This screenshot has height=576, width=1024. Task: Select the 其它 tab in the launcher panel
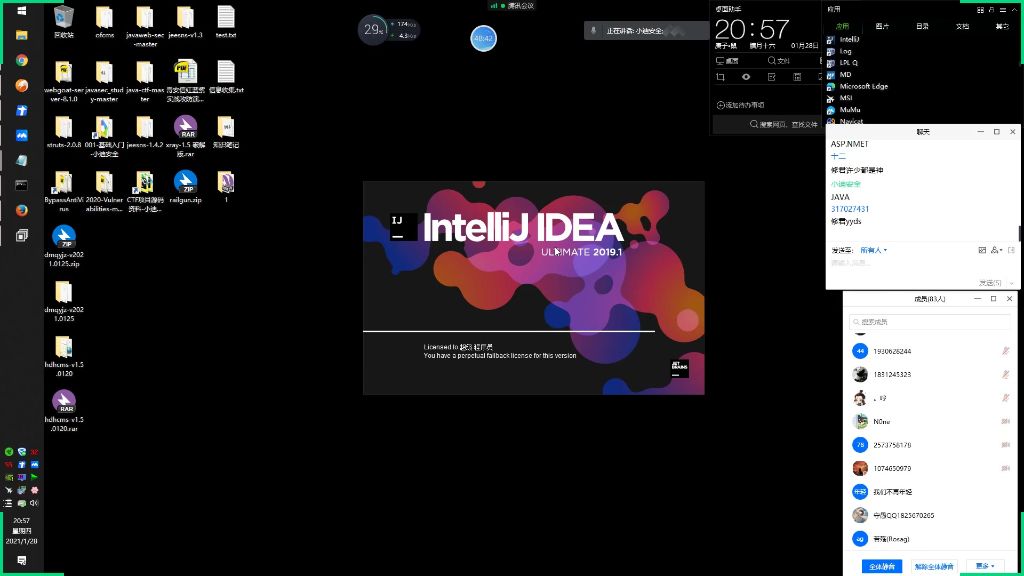[1002, 26]
